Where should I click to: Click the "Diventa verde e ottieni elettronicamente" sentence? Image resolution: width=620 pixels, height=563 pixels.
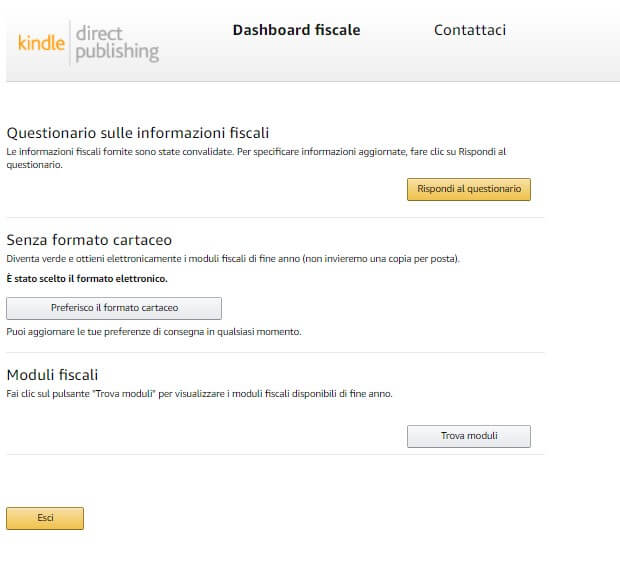[x=233, y=259]
